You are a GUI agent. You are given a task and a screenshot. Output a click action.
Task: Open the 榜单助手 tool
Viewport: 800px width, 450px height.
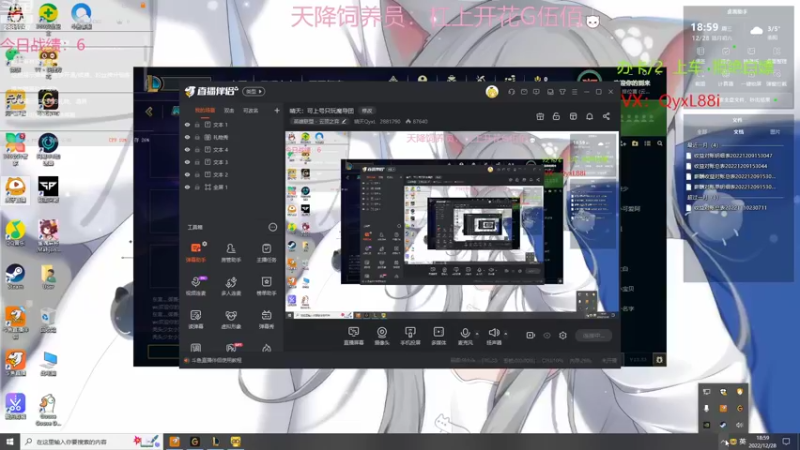pyautogui.click(x=266, y=286)
